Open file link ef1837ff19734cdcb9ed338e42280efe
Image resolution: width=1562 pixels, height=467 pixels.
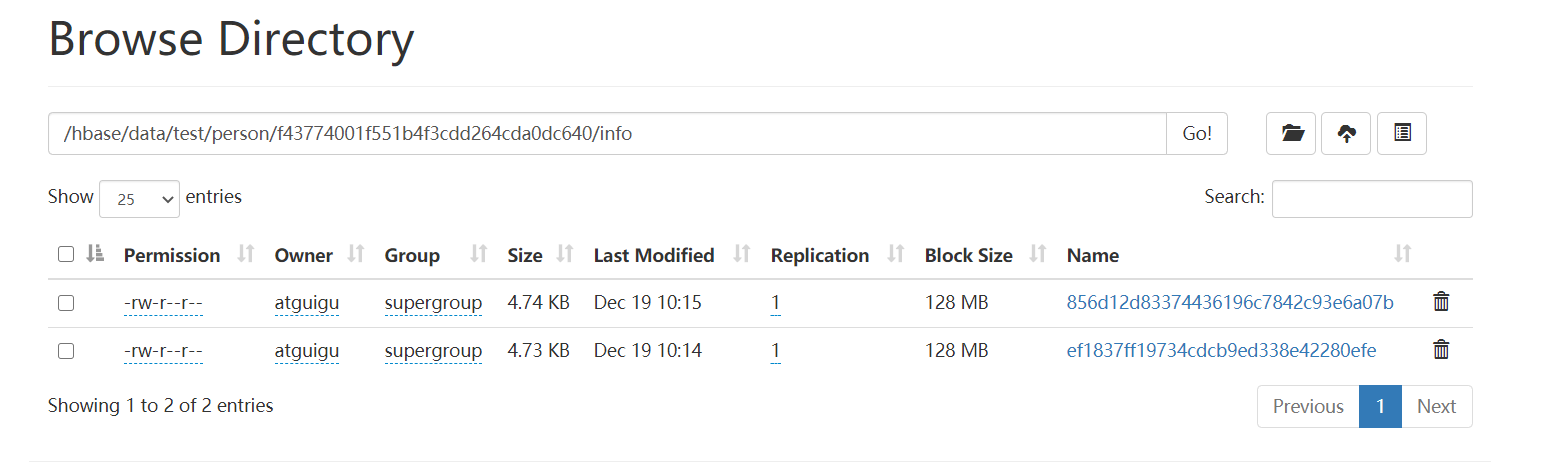tap(1222, 351)
